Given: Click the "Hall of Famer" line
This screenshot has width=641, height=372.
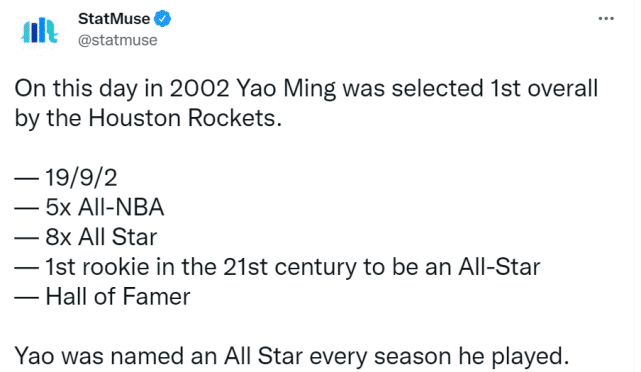Looking at the screenshot, I should (x=118, y=296).
